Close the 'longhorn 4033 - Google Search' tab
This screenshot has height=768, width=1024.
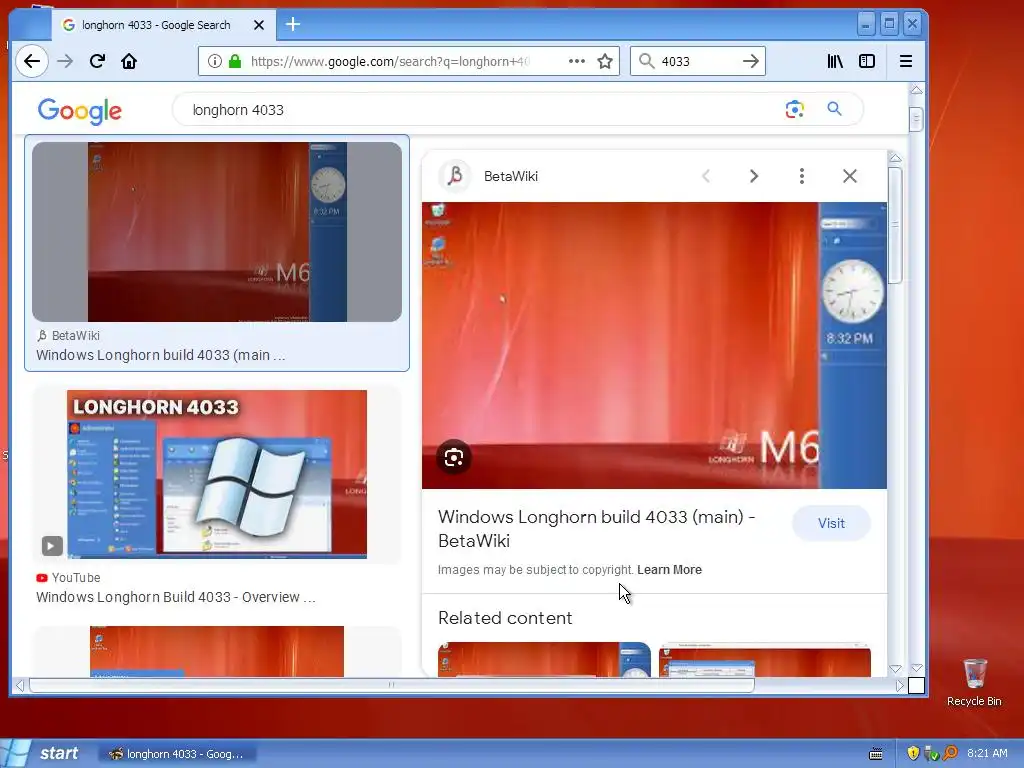point(259,25)
